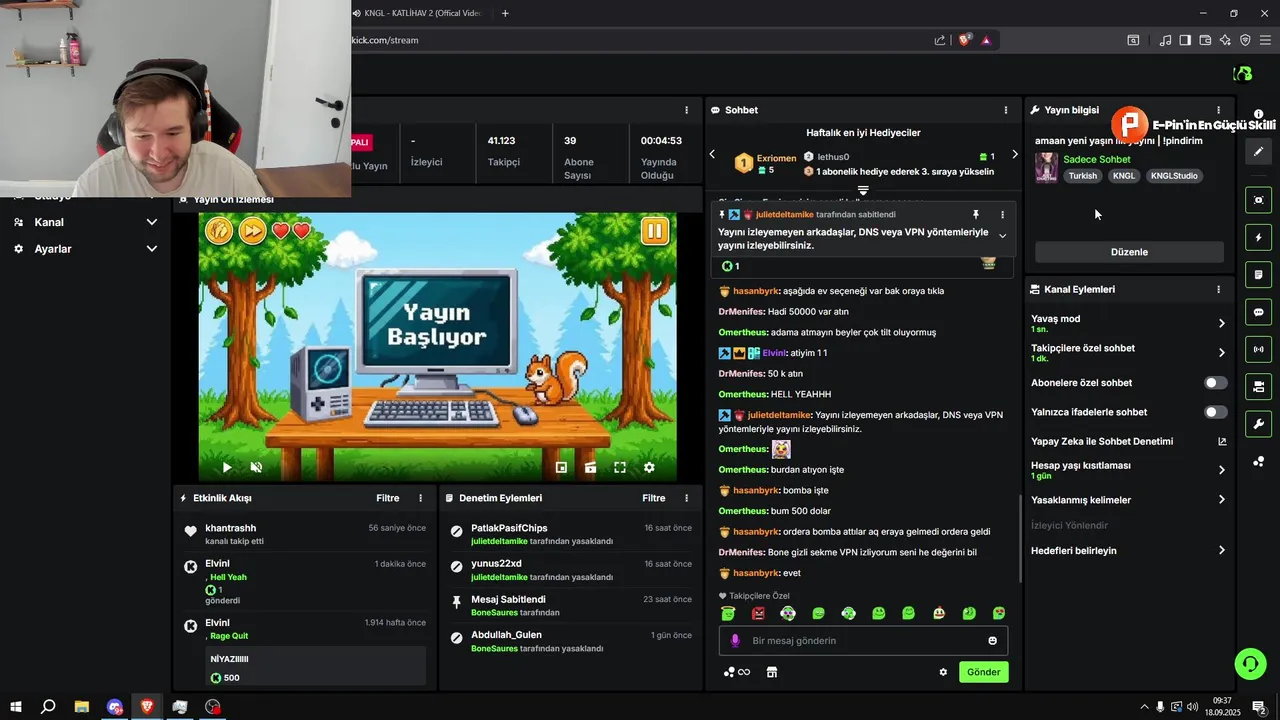Open taskbar notification center
The height and width of the screenshot is (720, 1280).
pyautogui.click(x=1259, y=707)
